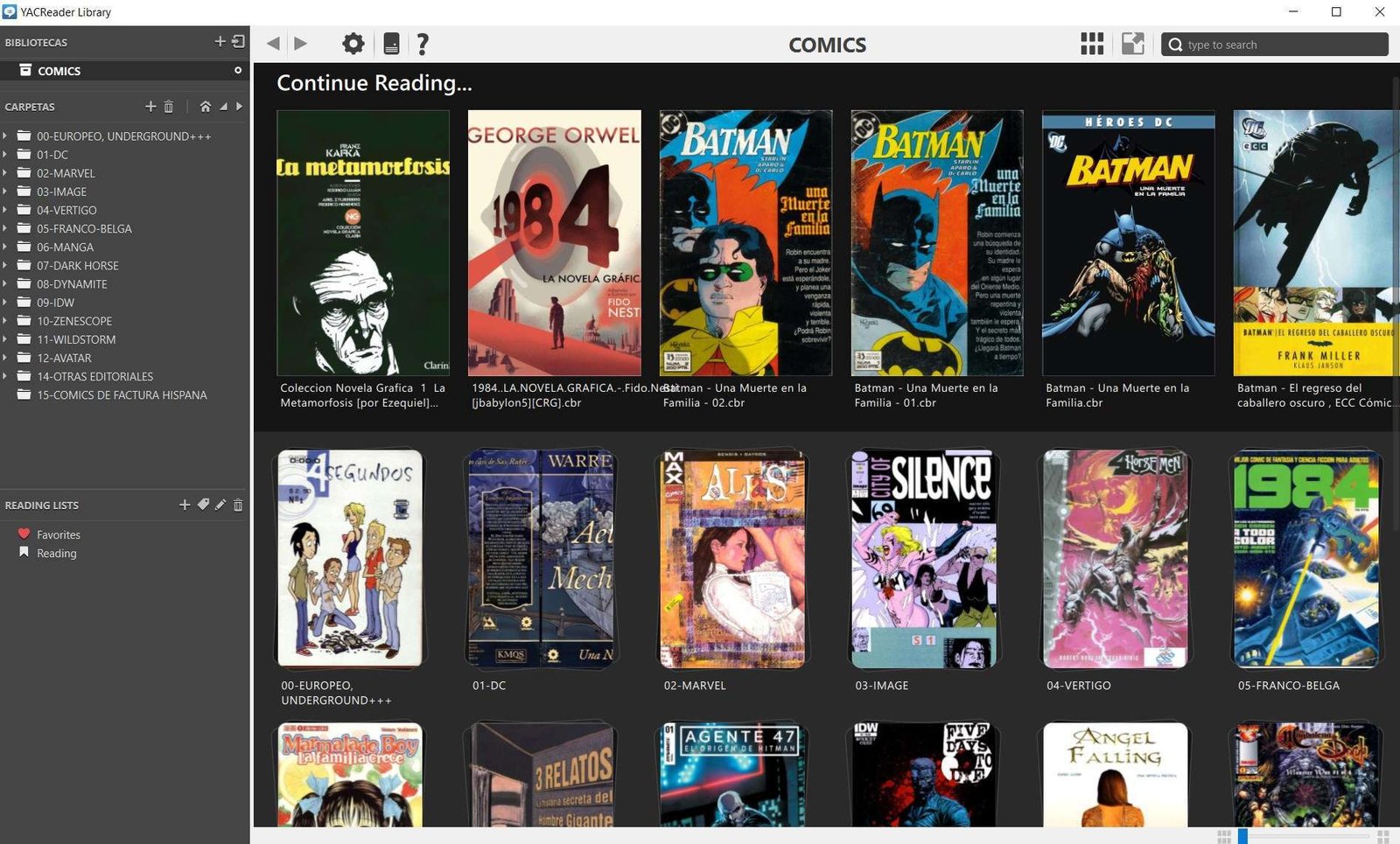Open Batman Una Muerte en la Familia 02
The image size is (1400, 844).
pyautogui.click(x=745, y=242)
